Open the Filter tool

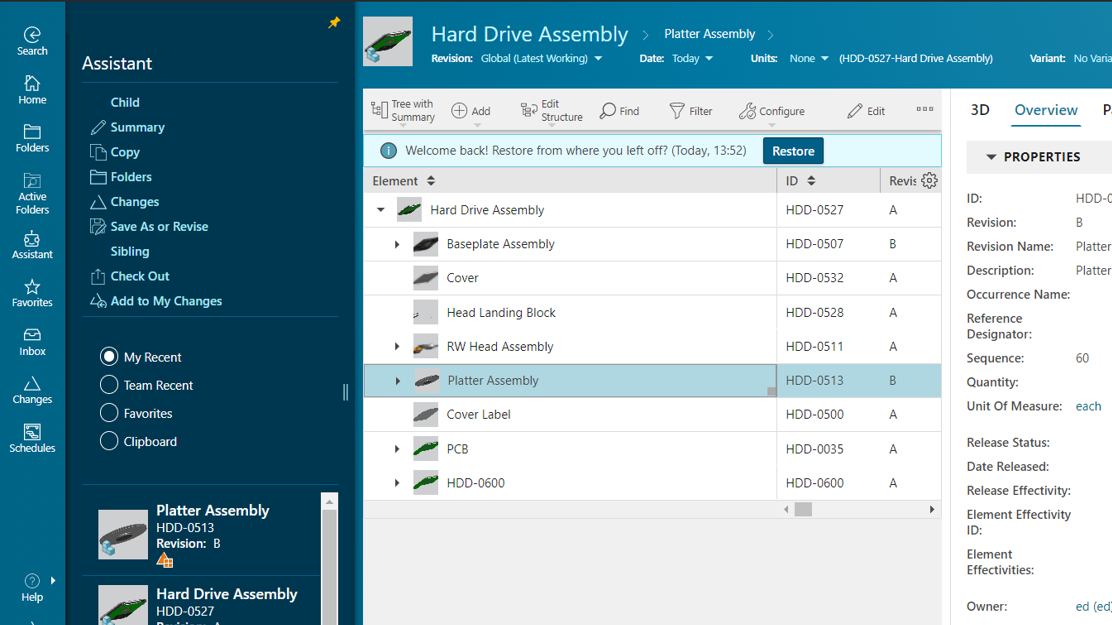(691, 110)
